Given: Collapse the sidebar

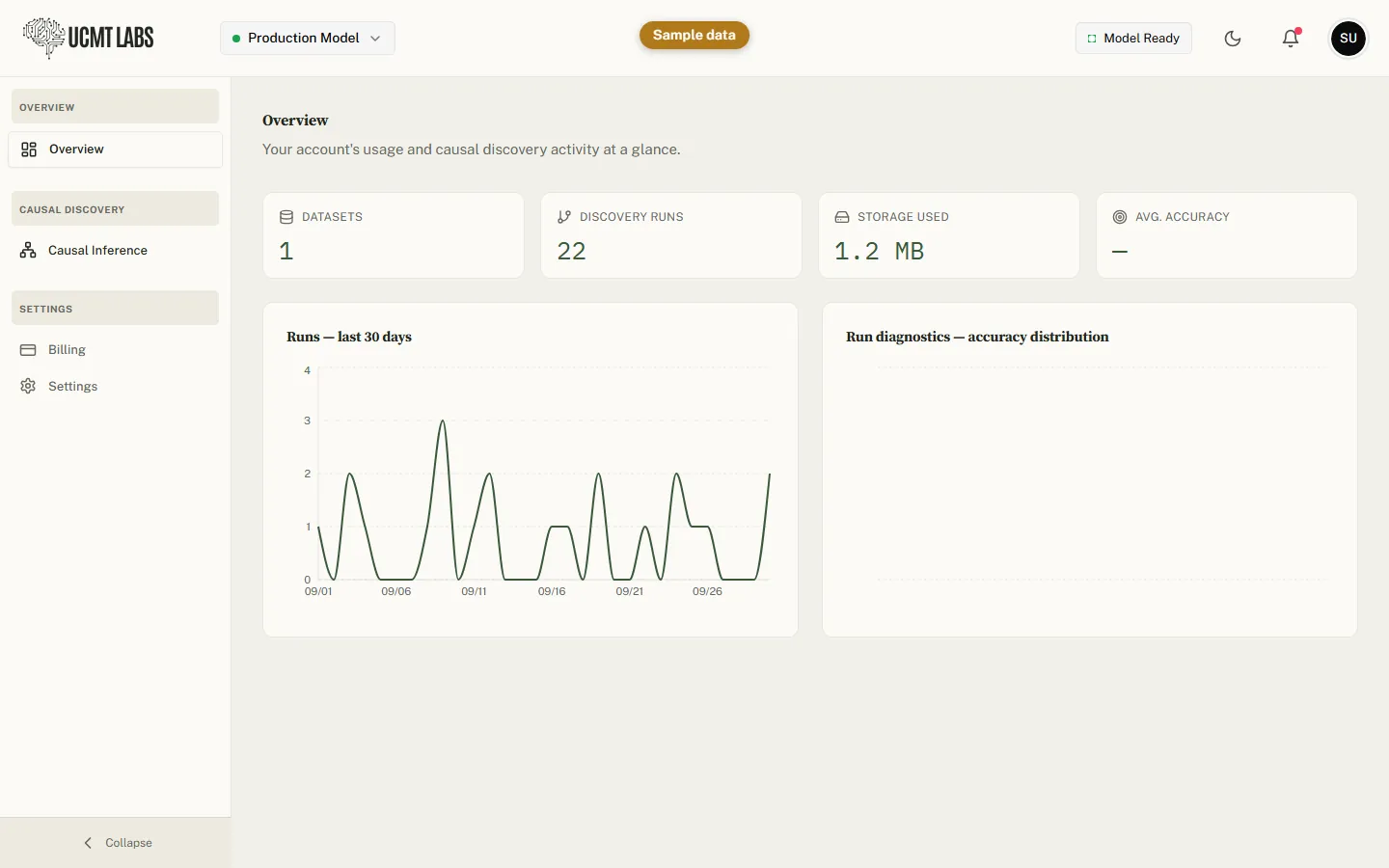Looking at the screenshot, I should pos(116,843).
